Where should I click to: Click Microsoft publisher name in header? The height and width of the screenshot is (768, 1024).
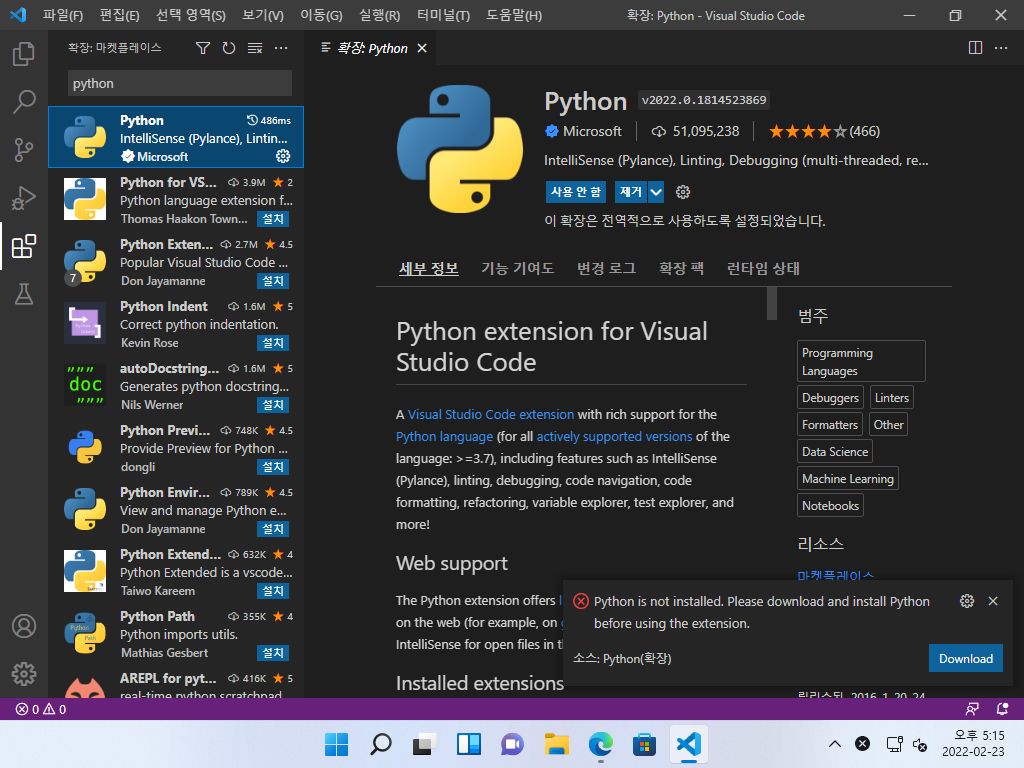coord(592,131)
